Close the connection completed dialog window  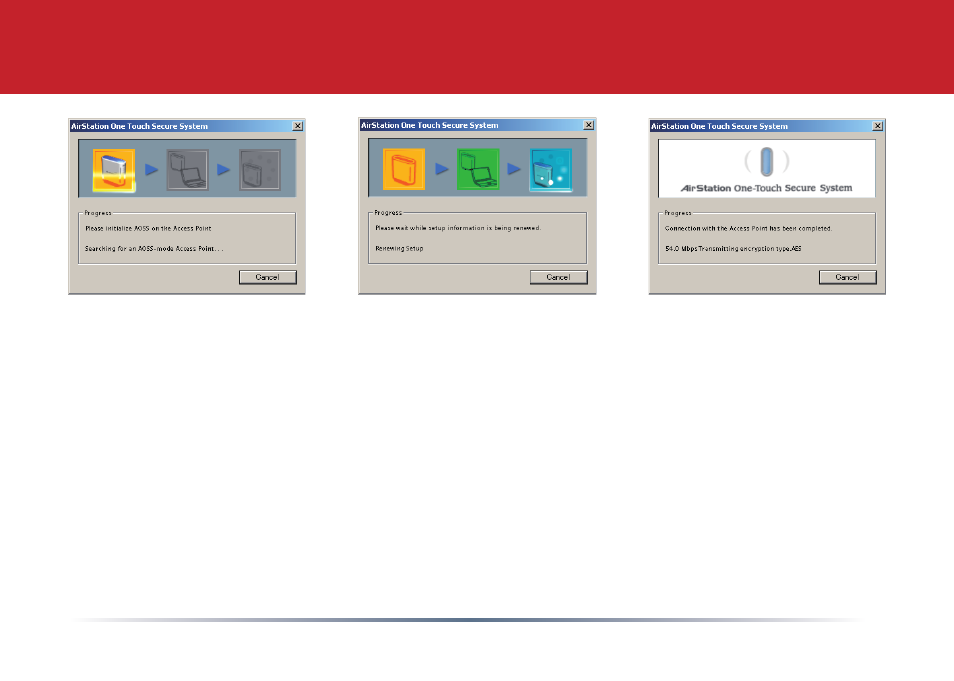click(877, 126)
